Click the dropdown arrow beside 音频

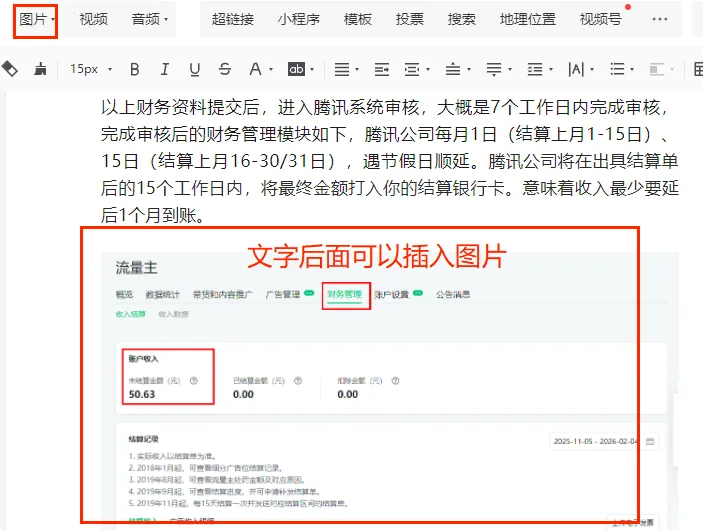(x=166, y=19)
